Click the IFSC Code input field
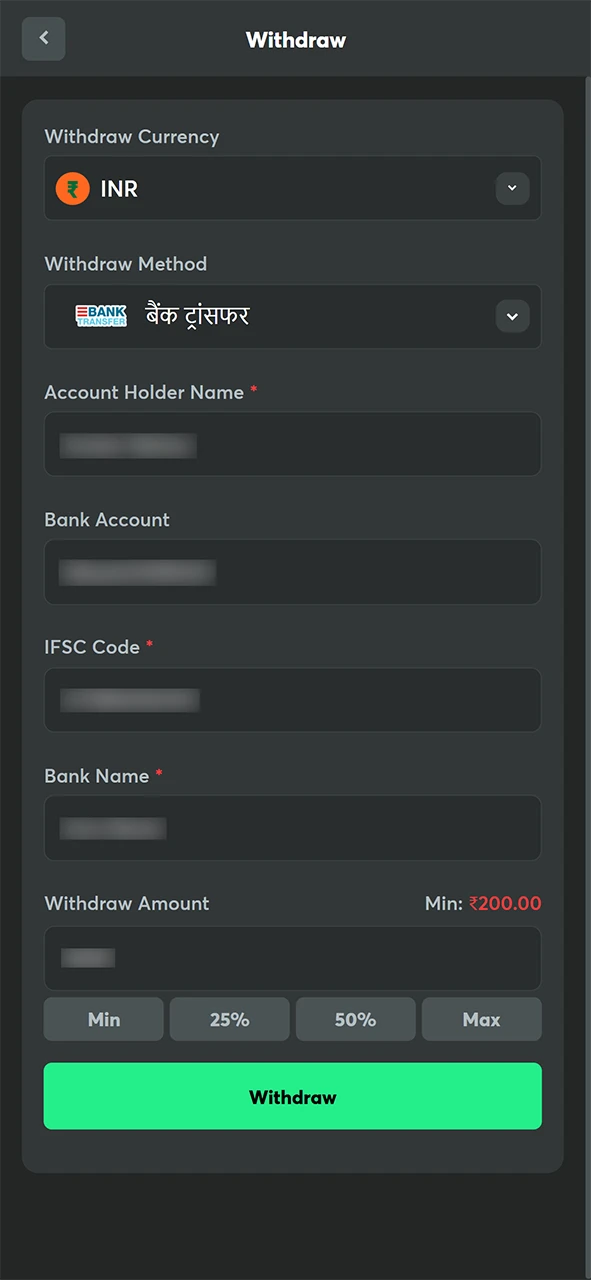591x1280 pixels. (x=293, y=700)
